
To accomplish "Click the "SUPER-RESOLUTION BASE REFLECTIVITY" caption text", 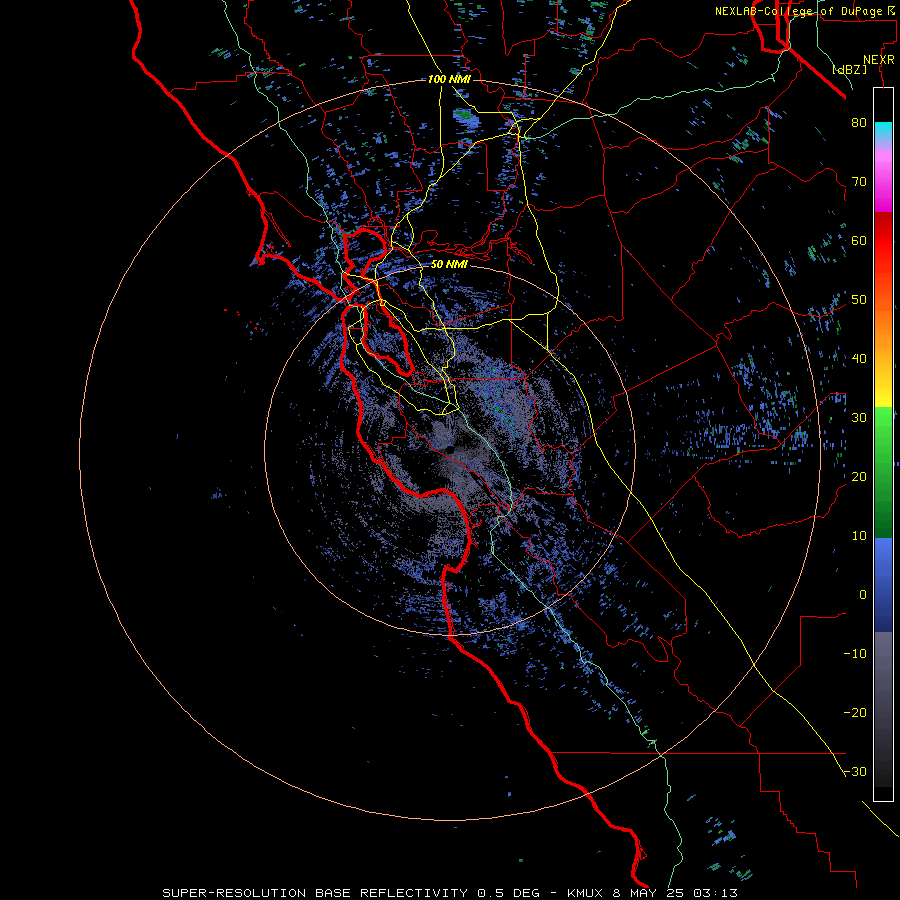I will [315, 893].
